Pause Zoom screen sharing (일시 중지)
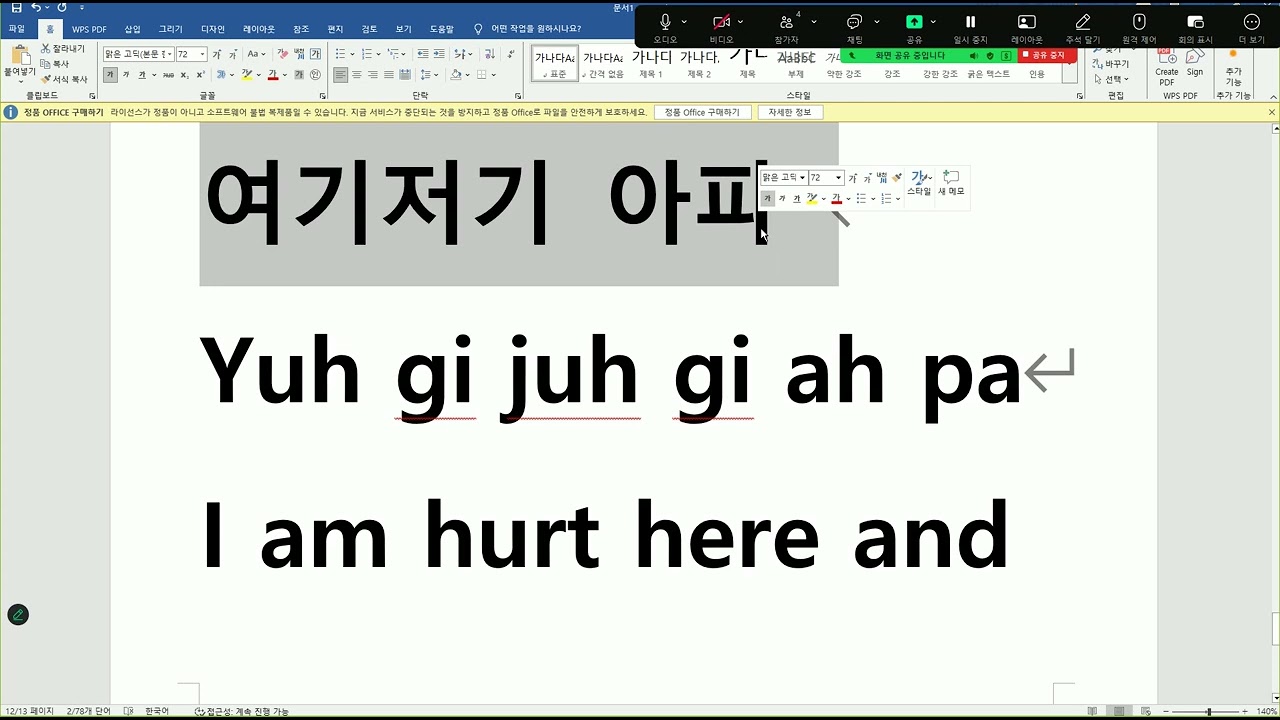 pos(970,22)
